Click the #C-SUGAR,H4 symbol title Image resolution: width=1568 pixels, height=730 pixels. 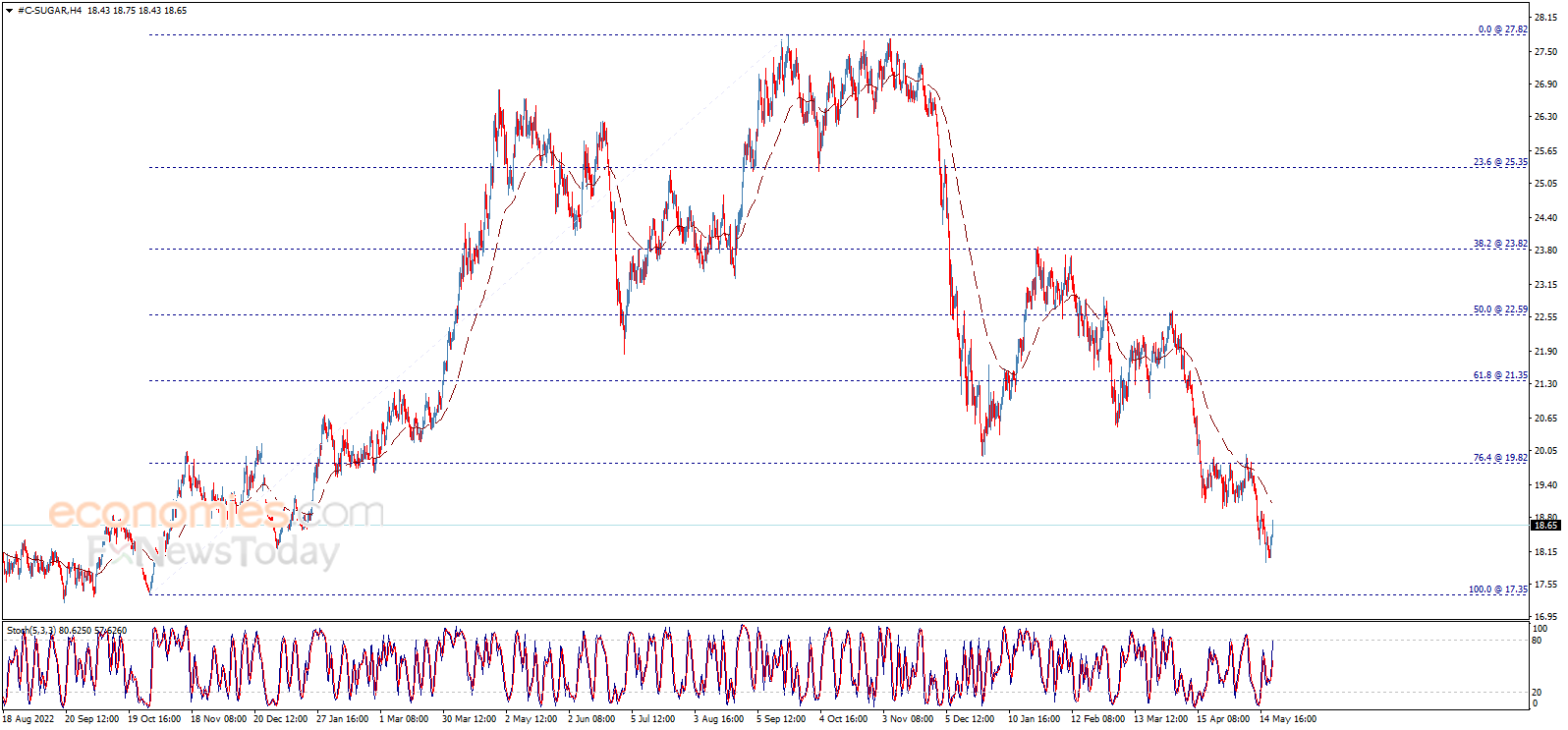tap(50, 11)
